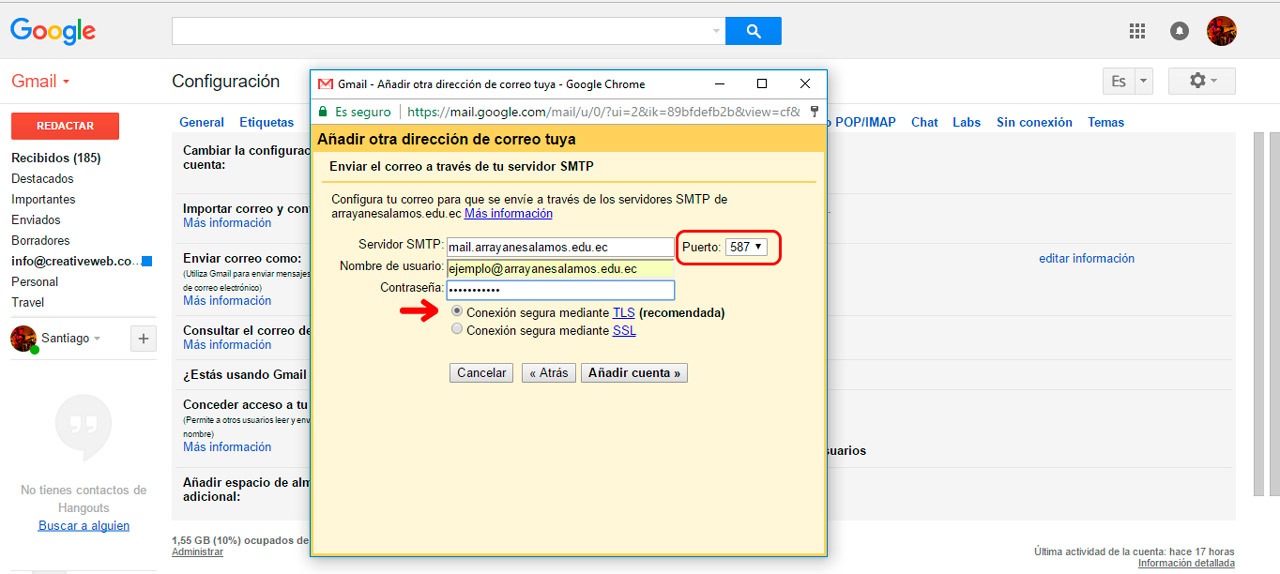The height and width of the screenshot is (574, 1280).
Task: Click the Hangouts quote bubble icon
Action: coord(84,427)
